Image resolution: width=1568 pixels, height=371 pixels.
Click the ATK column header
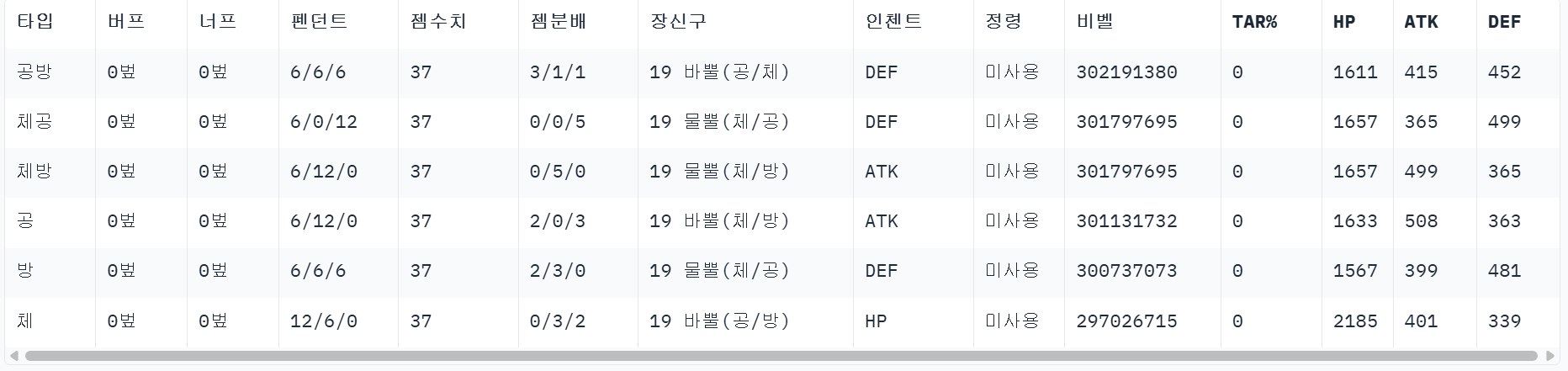coord(1421,22)
